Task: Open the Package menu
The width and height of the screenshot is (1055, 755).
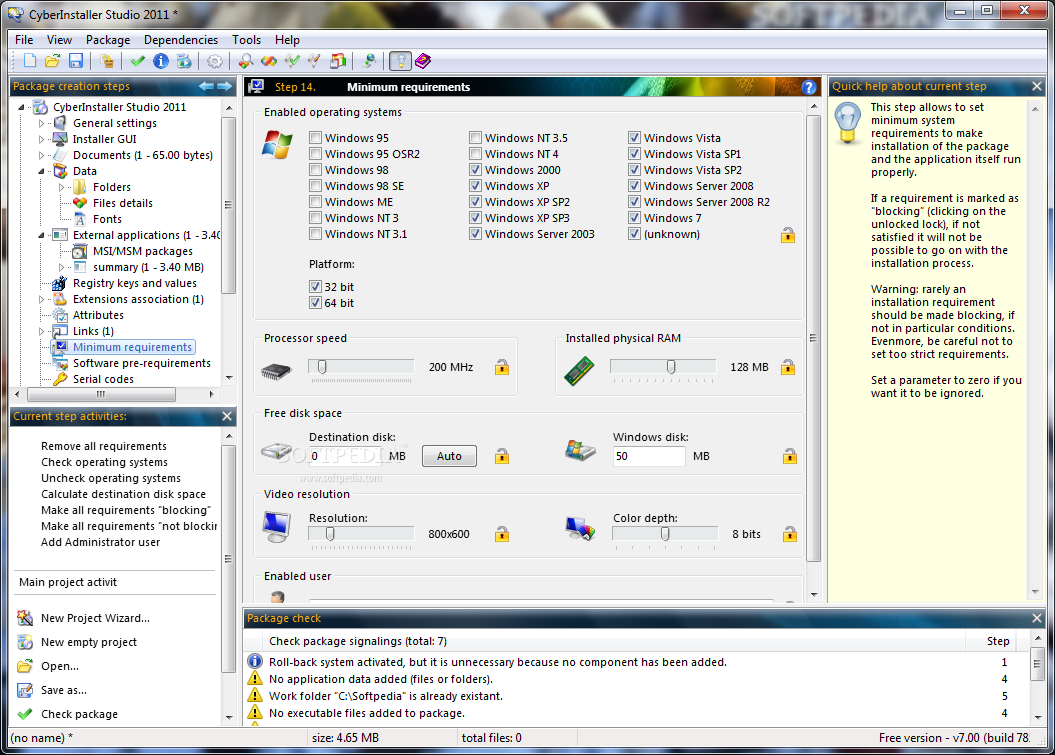Action: [108, 40]
